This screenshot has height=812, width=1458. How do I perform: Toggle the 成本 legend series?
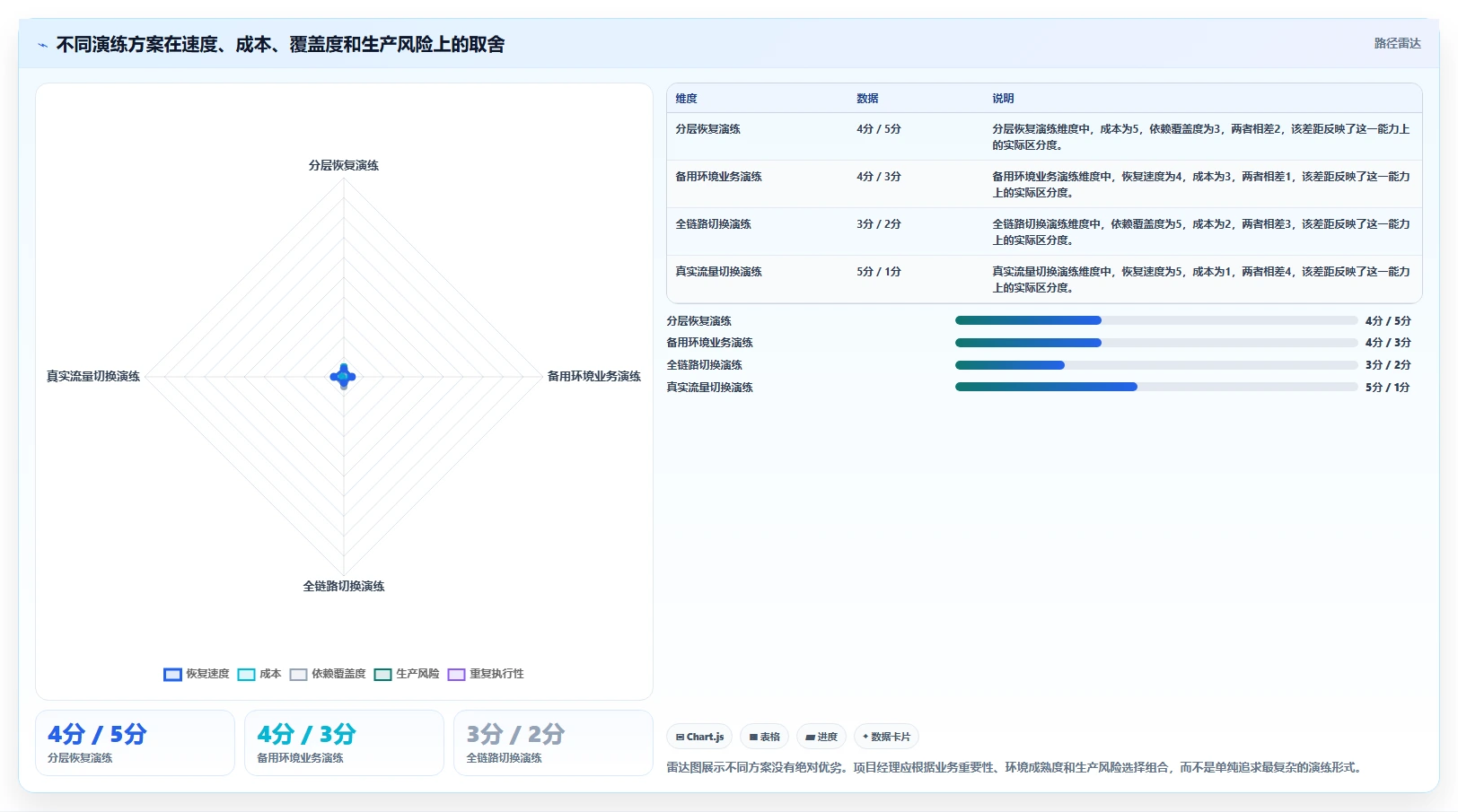(259, 674)
